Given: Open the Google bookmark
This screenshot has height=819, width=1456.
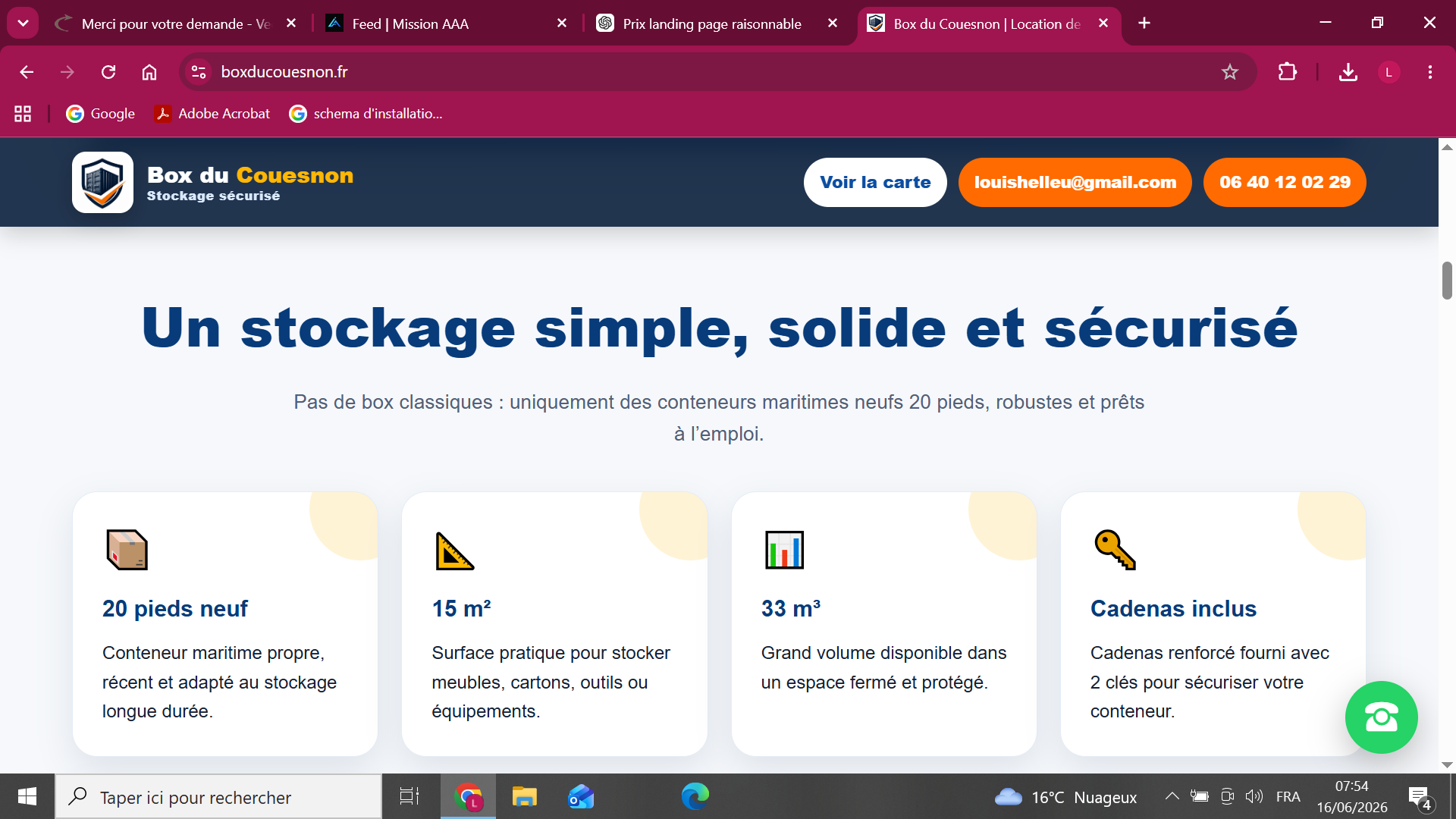Looking at the screenshot, I should (x=100, y=114).
